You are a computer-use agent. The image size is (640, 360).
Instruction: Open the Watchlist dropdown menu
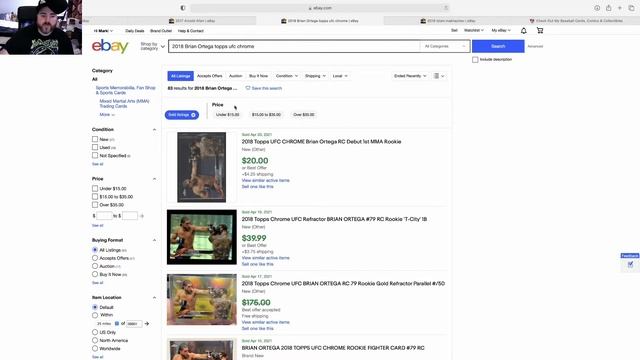473,31
